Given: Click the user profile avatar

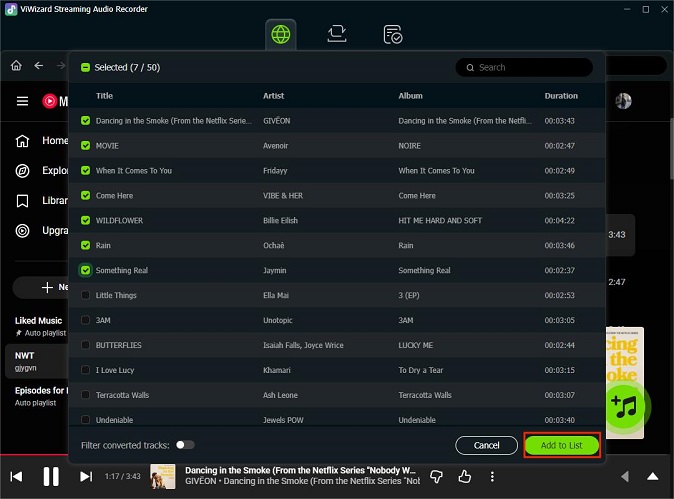Looking at the screenshot, I should (623, 101).
